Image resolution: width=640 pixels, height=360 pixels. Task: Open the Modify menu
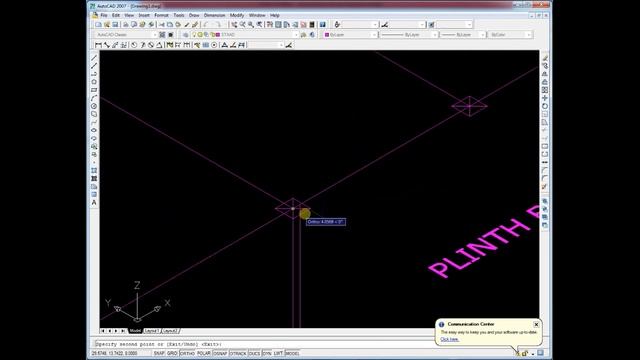[237, 15]
